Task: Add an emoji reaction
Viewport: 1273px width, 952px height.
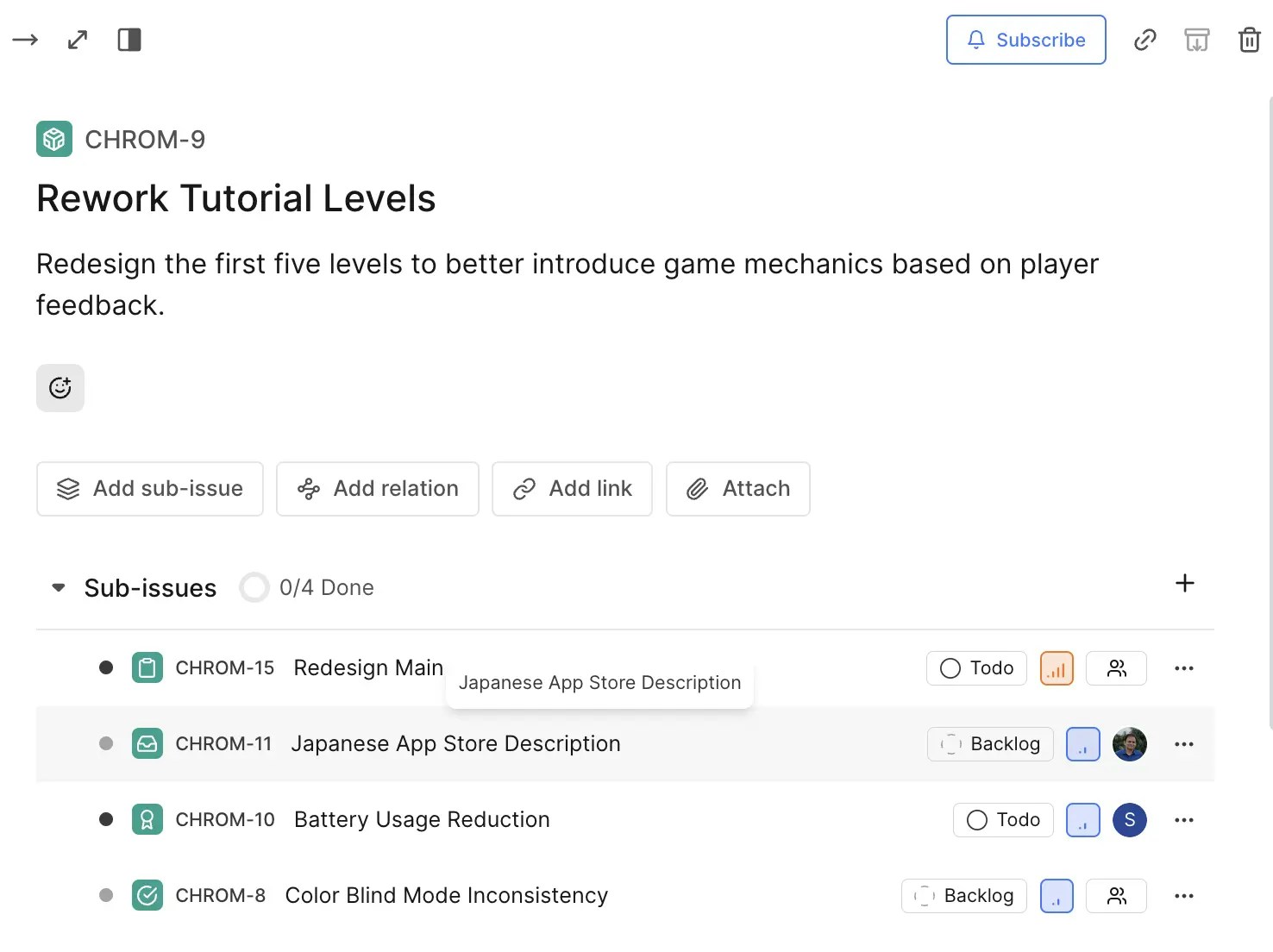Action: point(60,388)
